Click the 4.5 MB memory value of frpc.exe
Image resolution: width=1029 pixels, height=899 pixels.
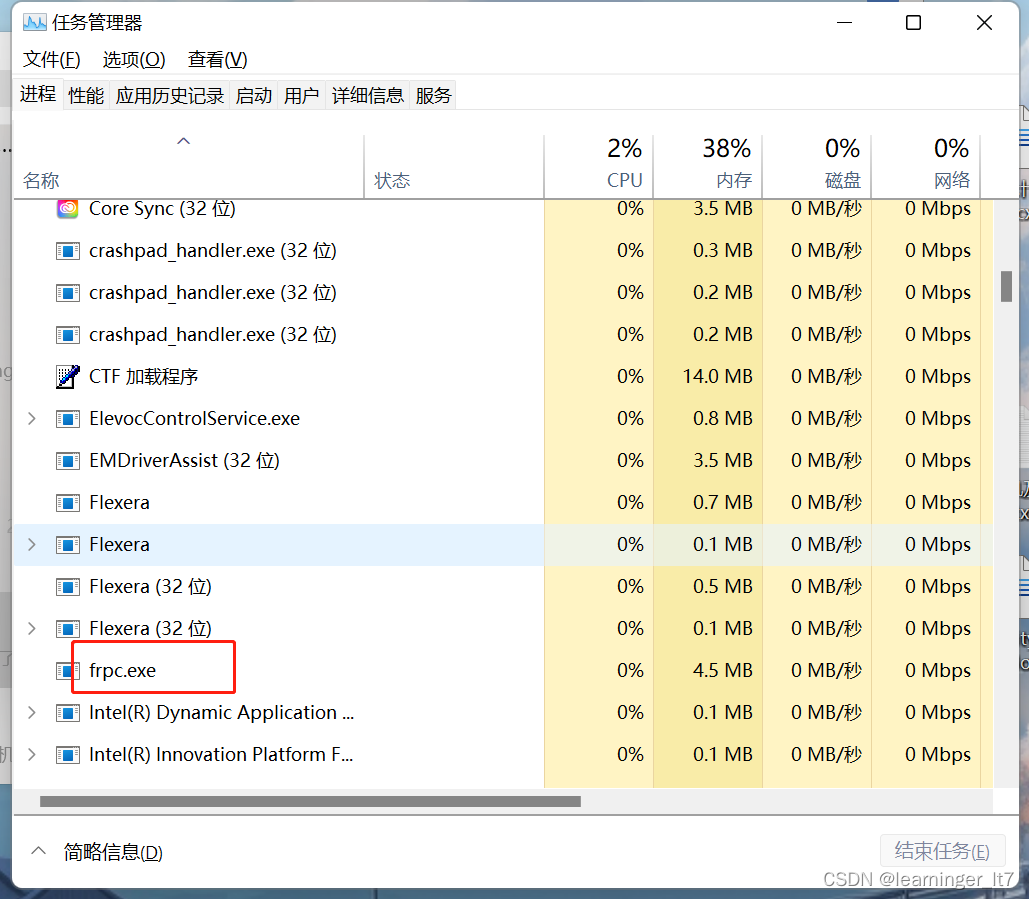(x=723, y=671)
